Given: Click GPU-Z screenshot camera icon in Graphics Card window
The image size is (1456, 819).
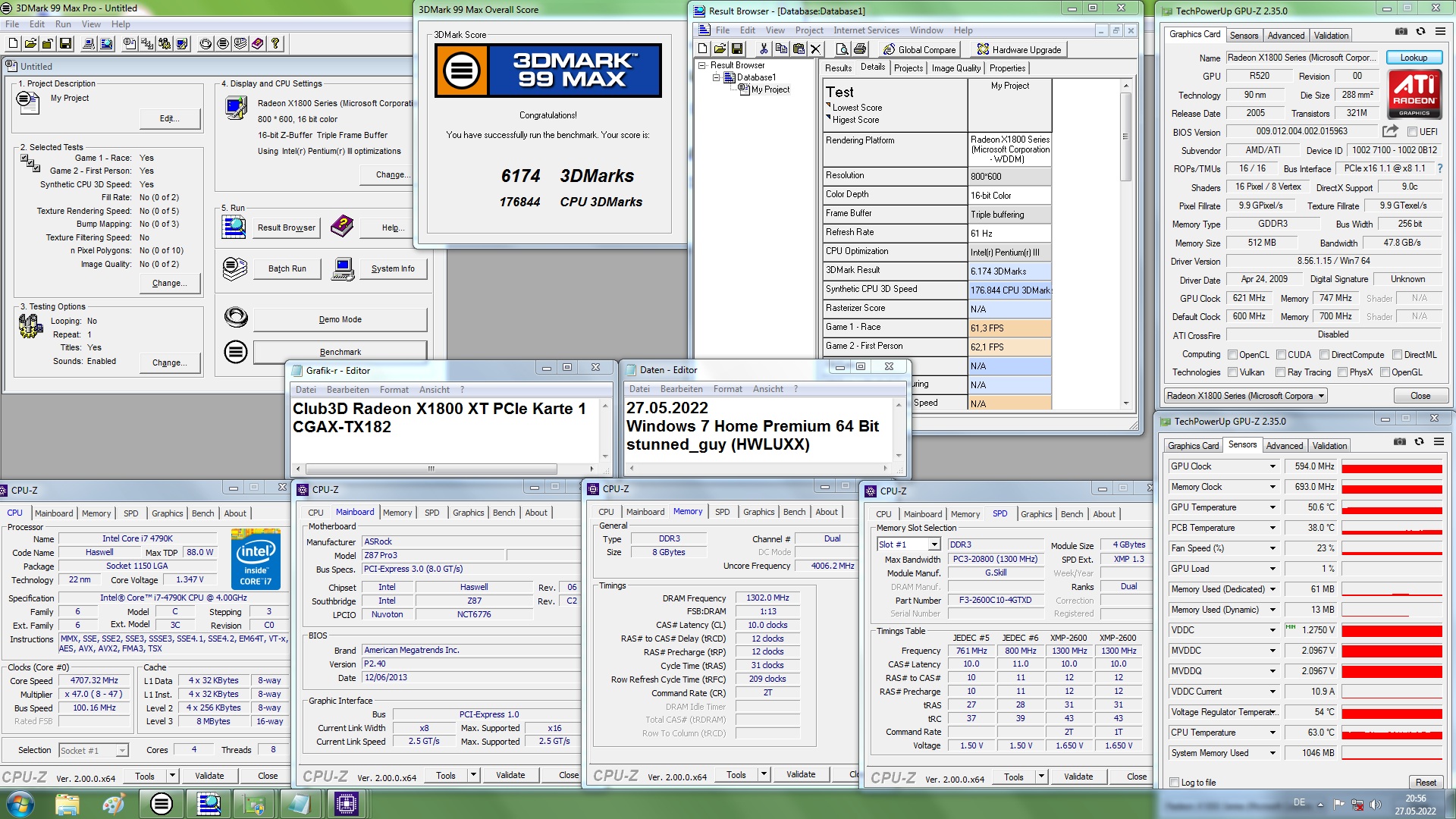Looking at the screenshot, I should coord(1401,32).
